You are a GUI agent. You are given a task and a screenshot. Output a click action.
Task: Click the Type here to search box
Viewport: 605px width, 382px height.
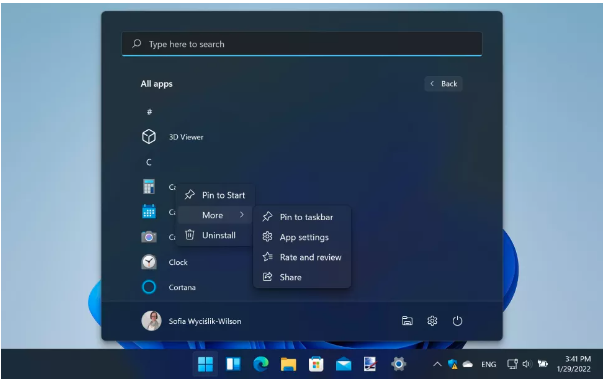(x=302, y=44)
